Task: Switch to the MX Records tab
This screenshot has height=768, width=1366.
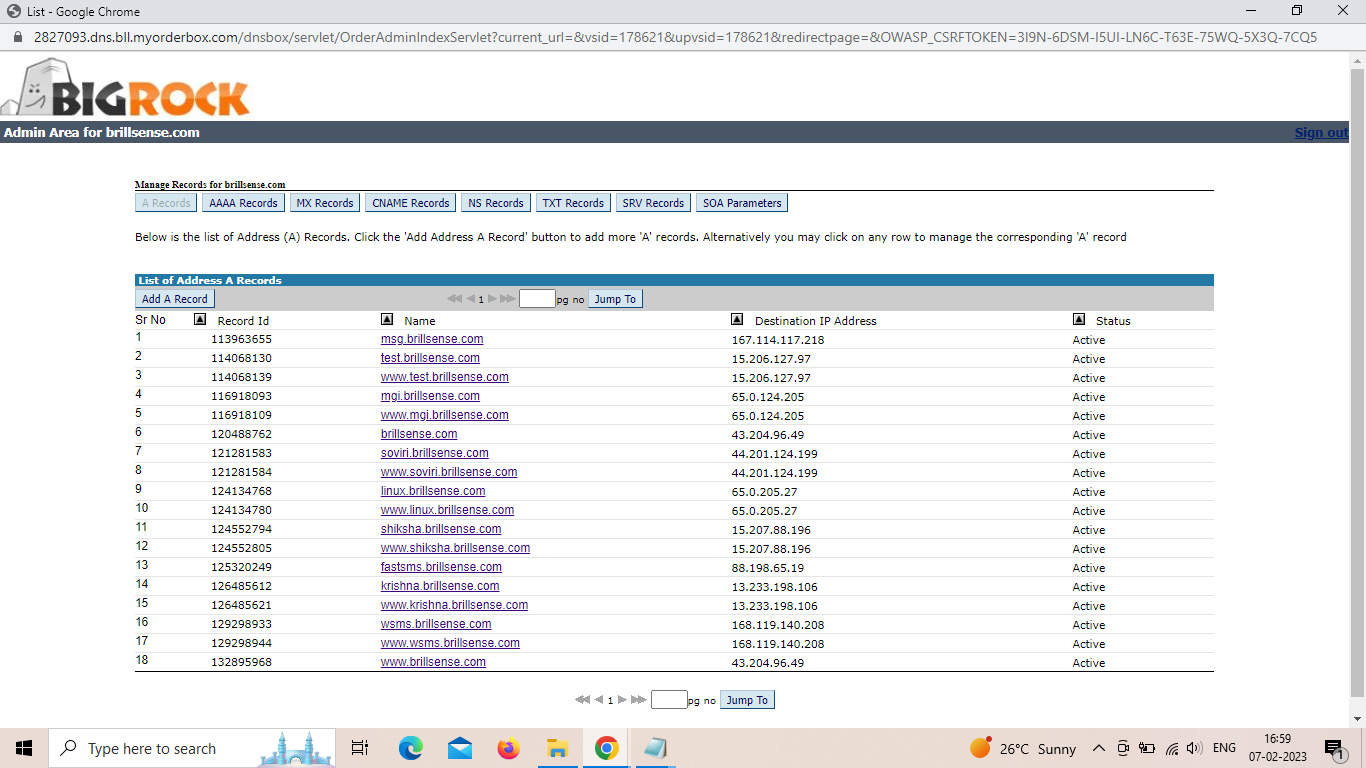Action: coord(325,203)
